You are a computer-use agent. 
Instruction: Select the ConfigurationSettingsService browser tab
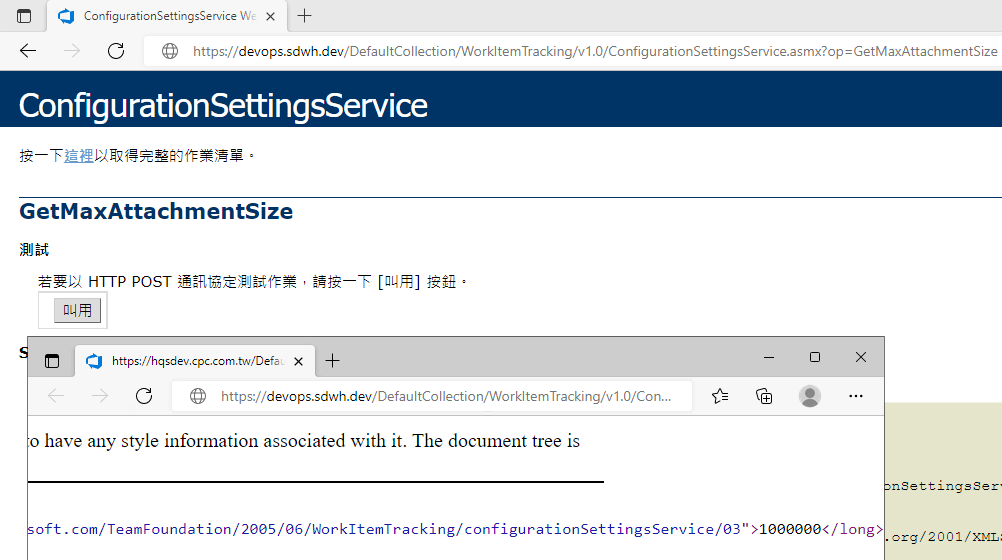pos(160,16)
